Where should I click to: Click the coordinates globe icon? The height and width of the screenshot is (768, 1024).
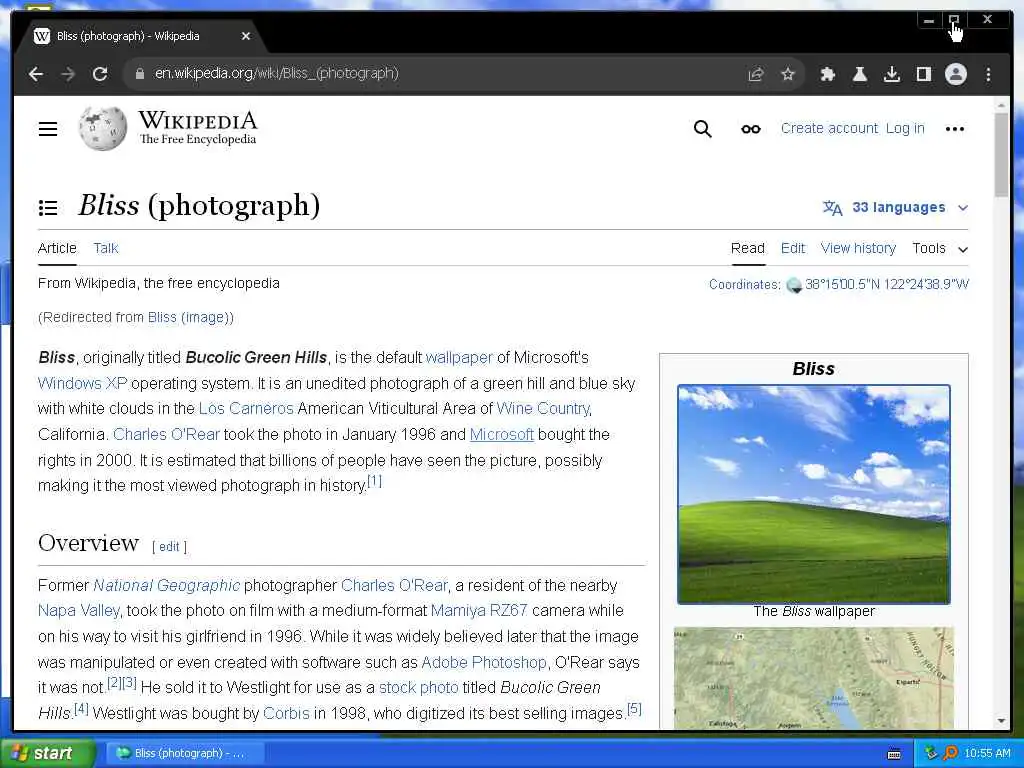coord(793,285)
